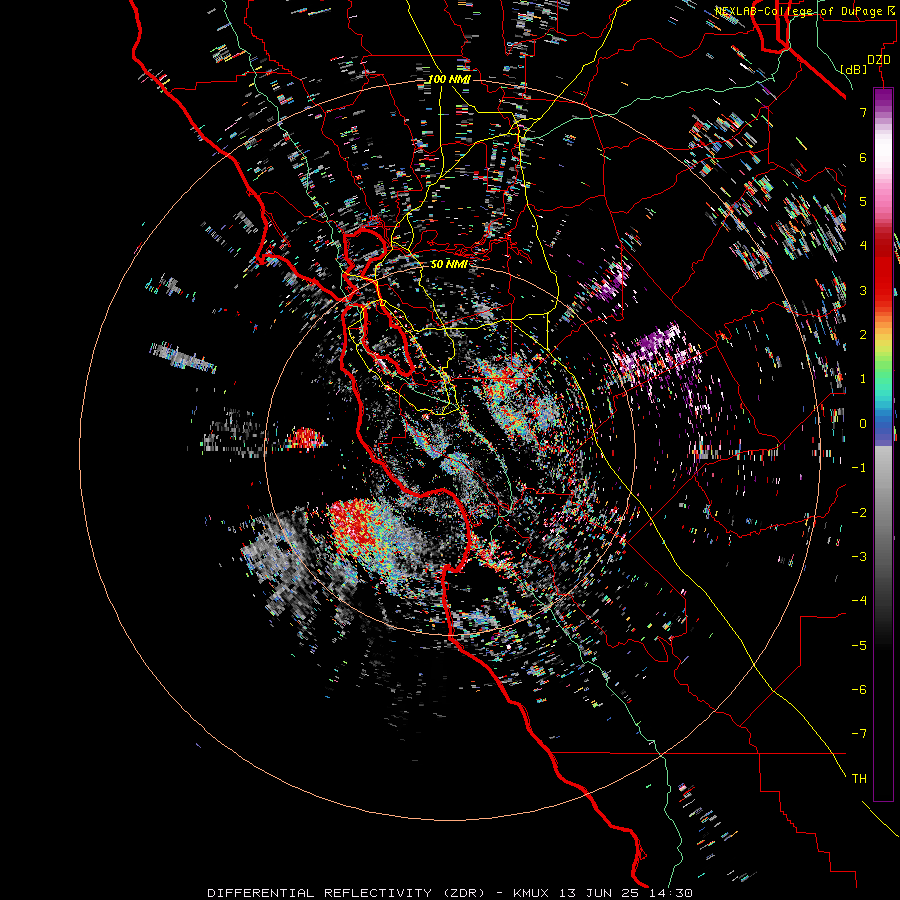Click the "50 NMI" range ring label
900x900 pixels.
[449, 264]
